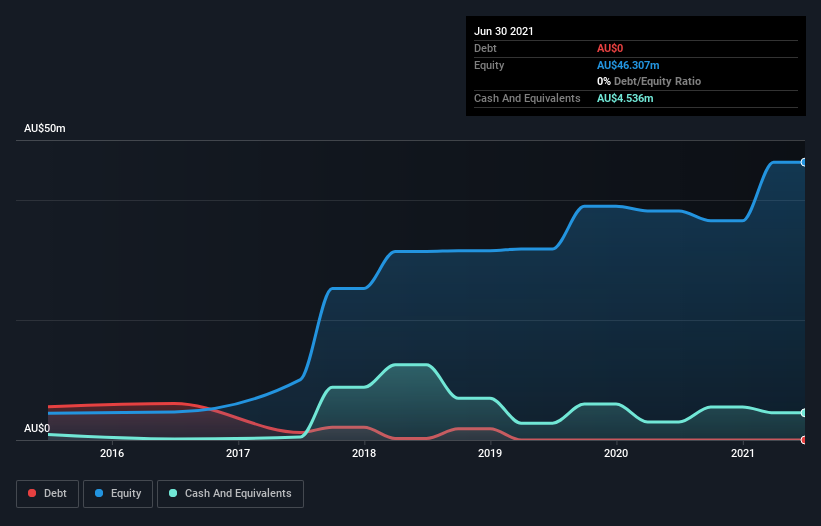Select the Equity end-point marker on chart
The image size is (821, 526).
click(803, 162)
